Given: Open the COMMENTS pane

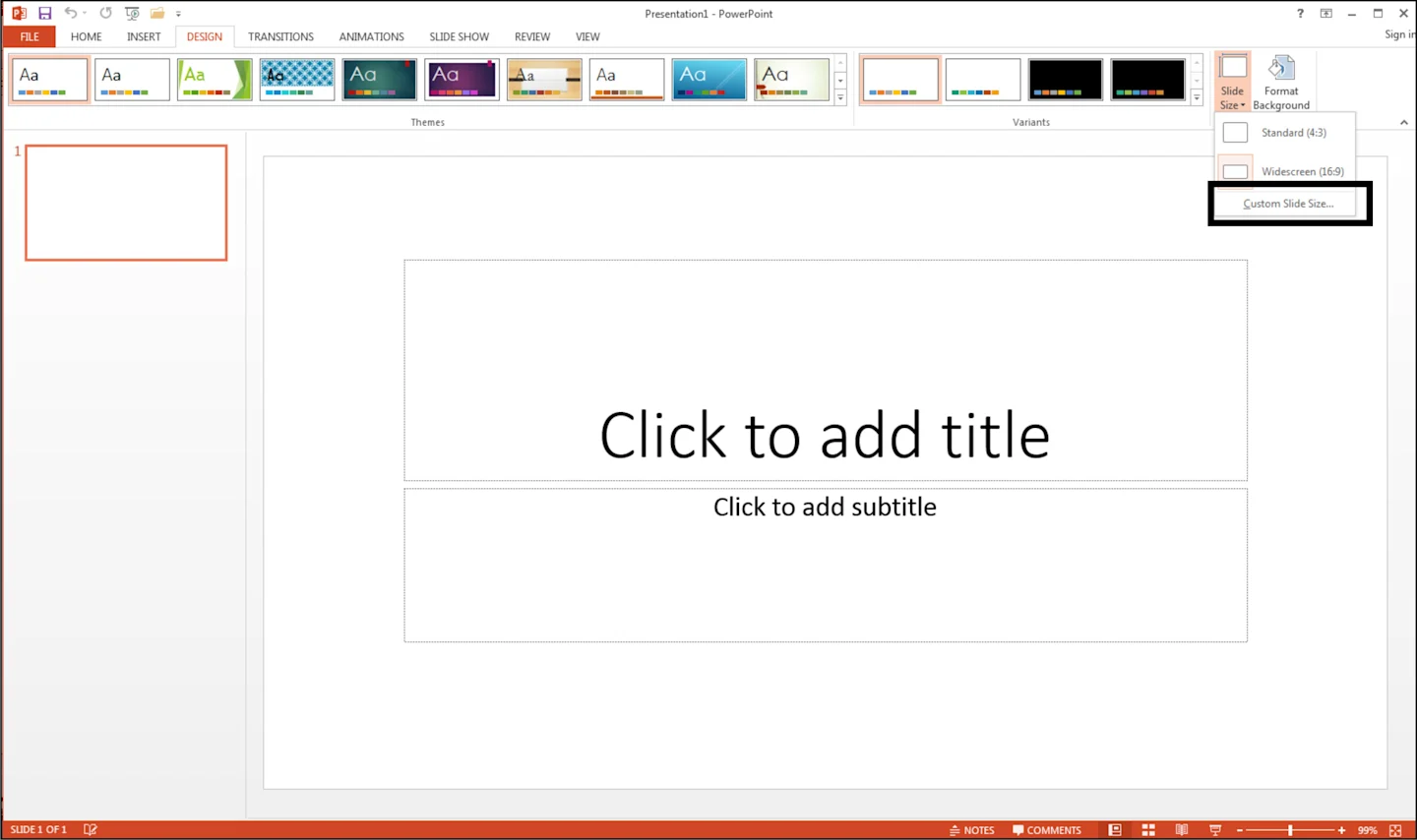Looking at the screenshot, I should tap(1048, 829).
